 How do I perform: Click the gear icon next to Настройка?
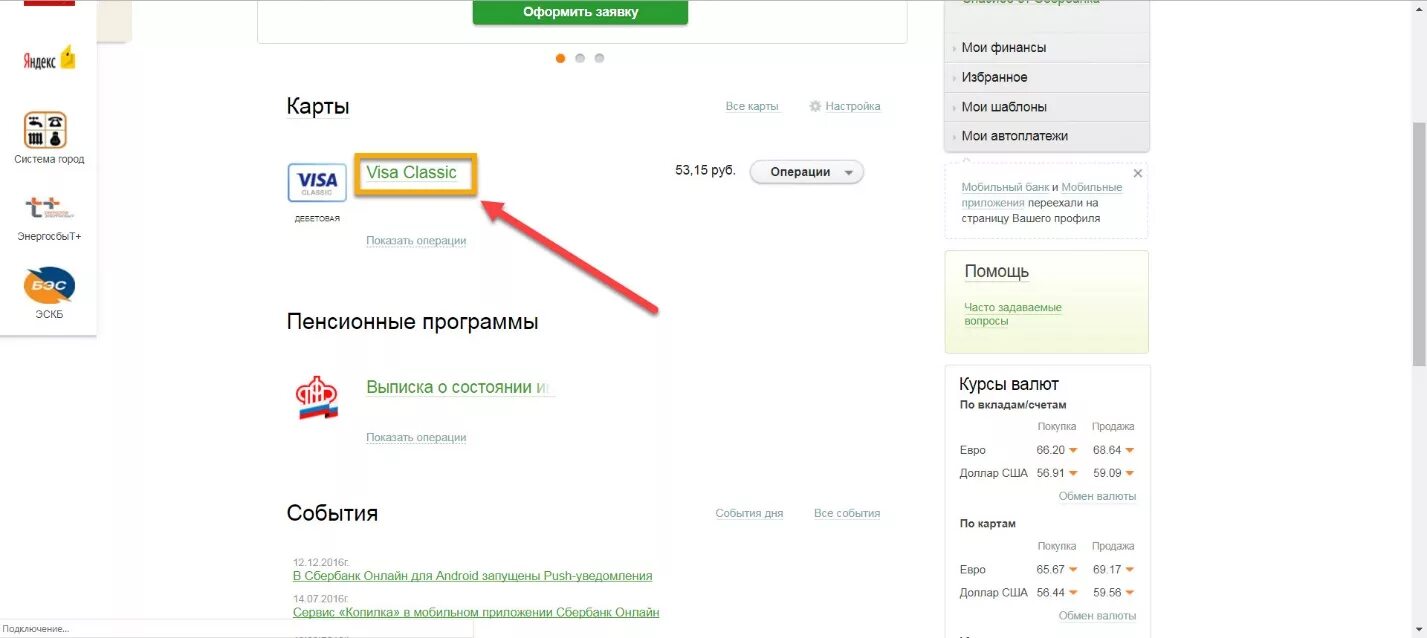(815, 106)
